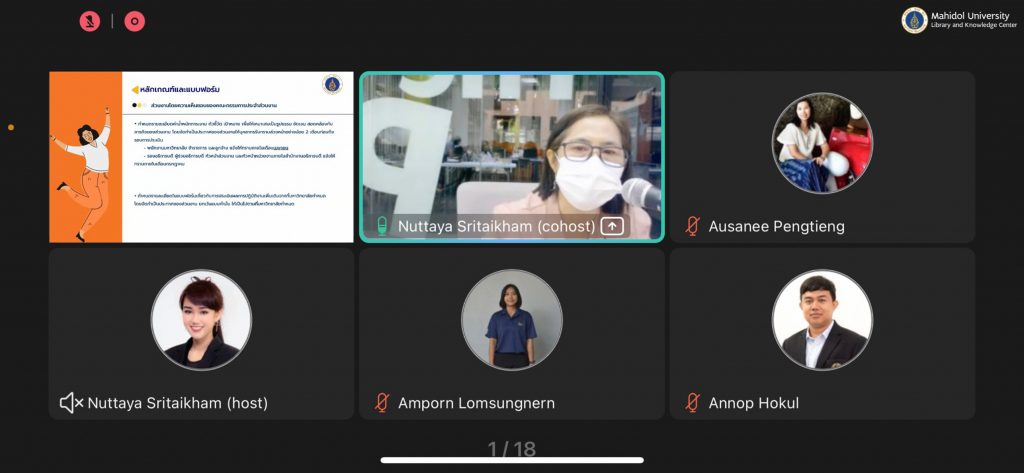Click Amporn Lomsungnern's profile picture
This screenshot has height=473, width=1024.
511,320
